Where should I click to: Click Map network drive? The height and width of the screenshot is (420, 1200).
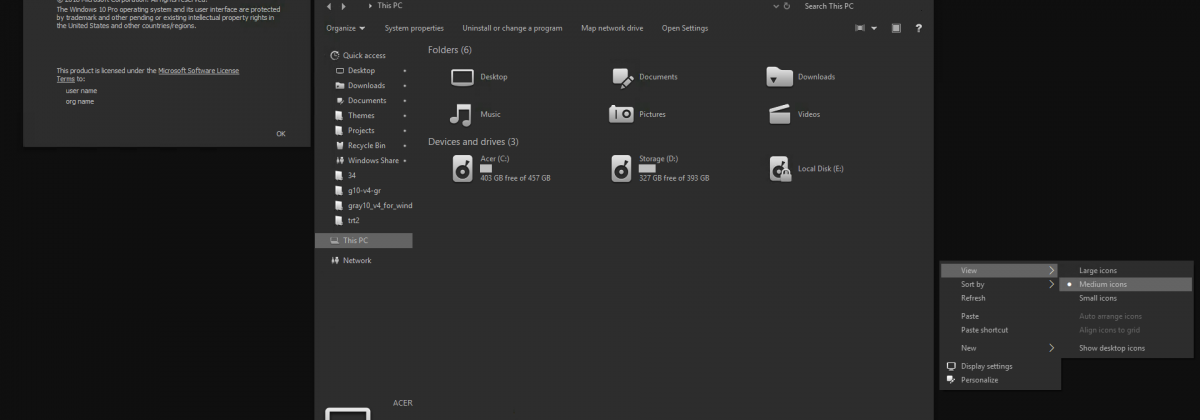coord(612,28)
